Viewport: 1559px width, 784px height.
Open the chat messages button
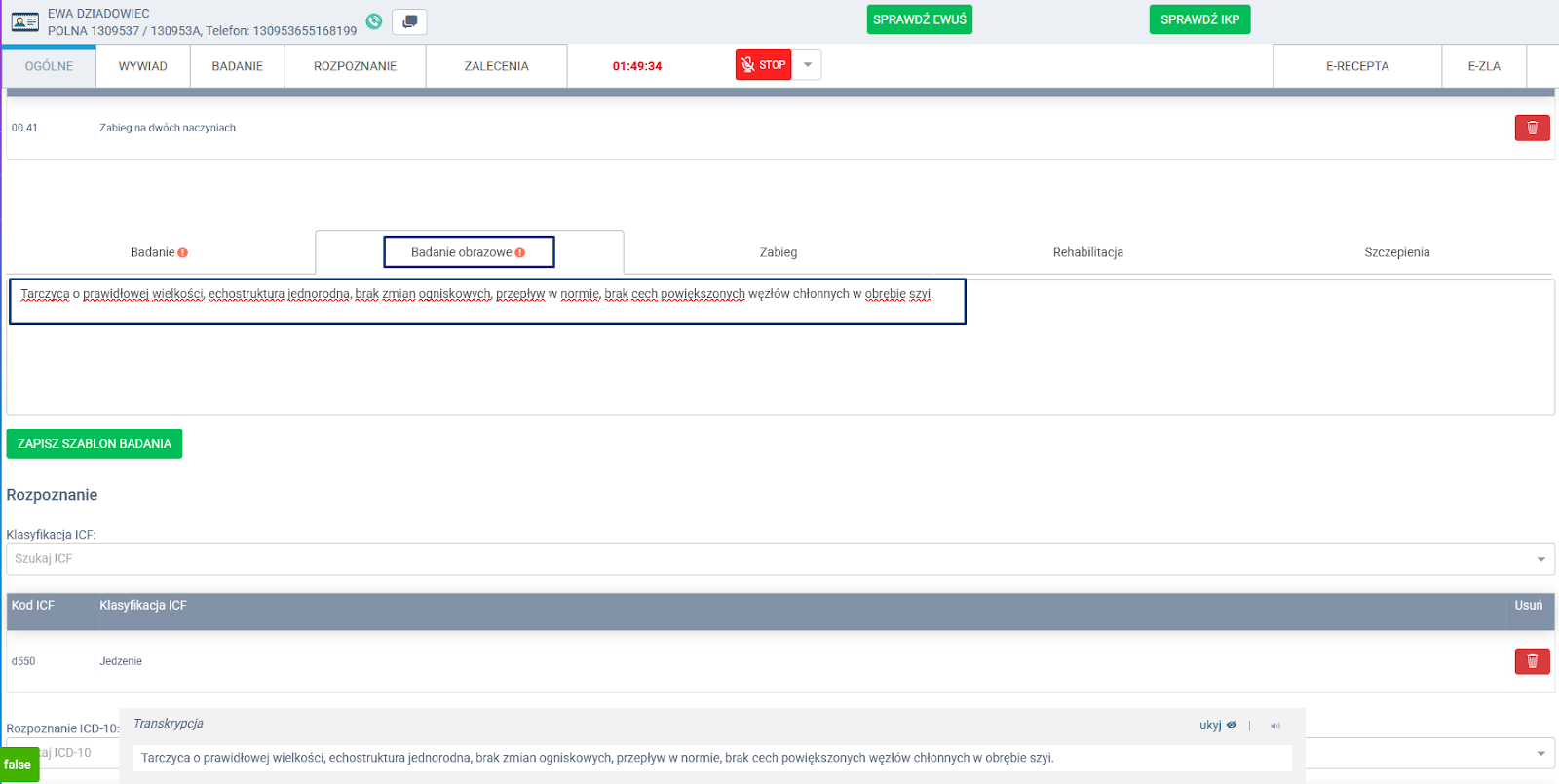click(x=409, y=21)
